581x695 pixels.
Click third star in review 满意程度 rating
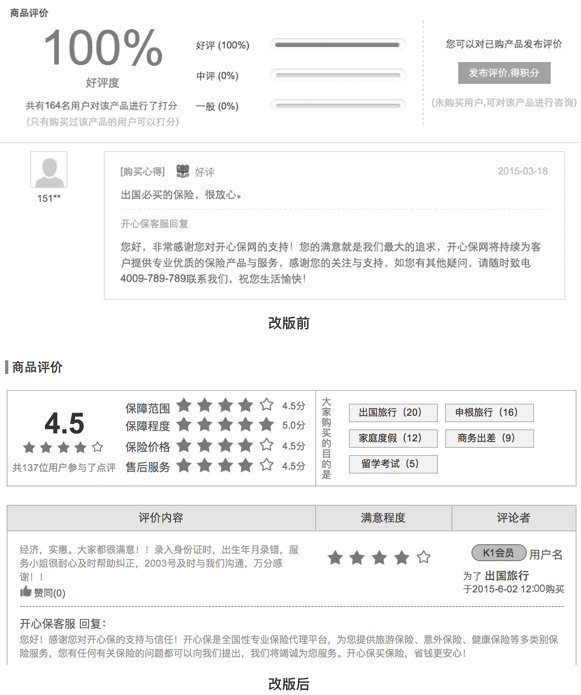click(379, 558)
